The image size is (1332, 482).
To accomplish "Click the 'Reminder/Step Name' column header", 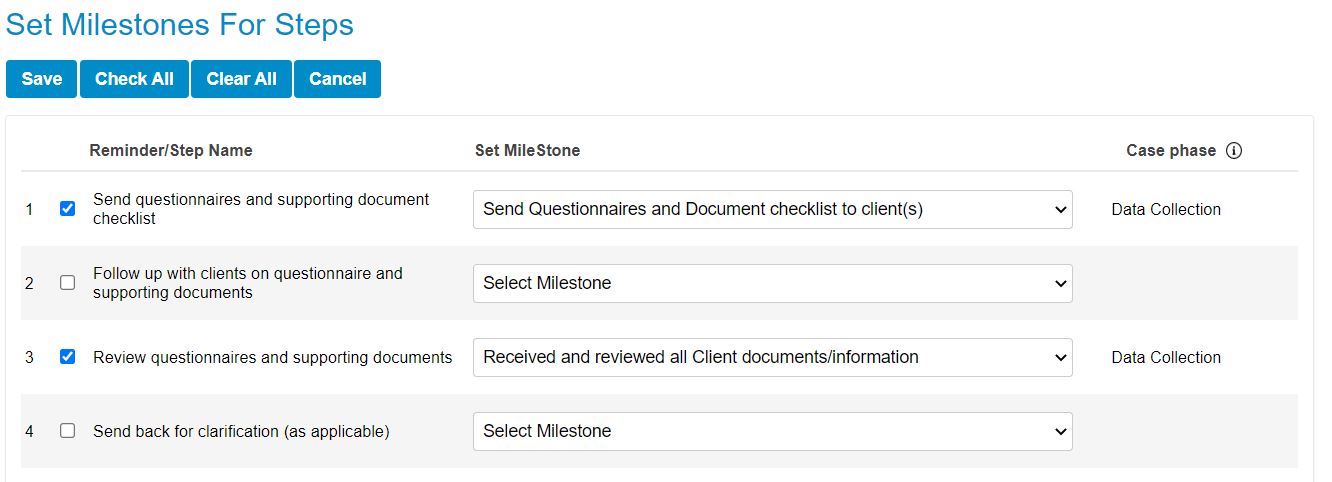I will (171, 151).
